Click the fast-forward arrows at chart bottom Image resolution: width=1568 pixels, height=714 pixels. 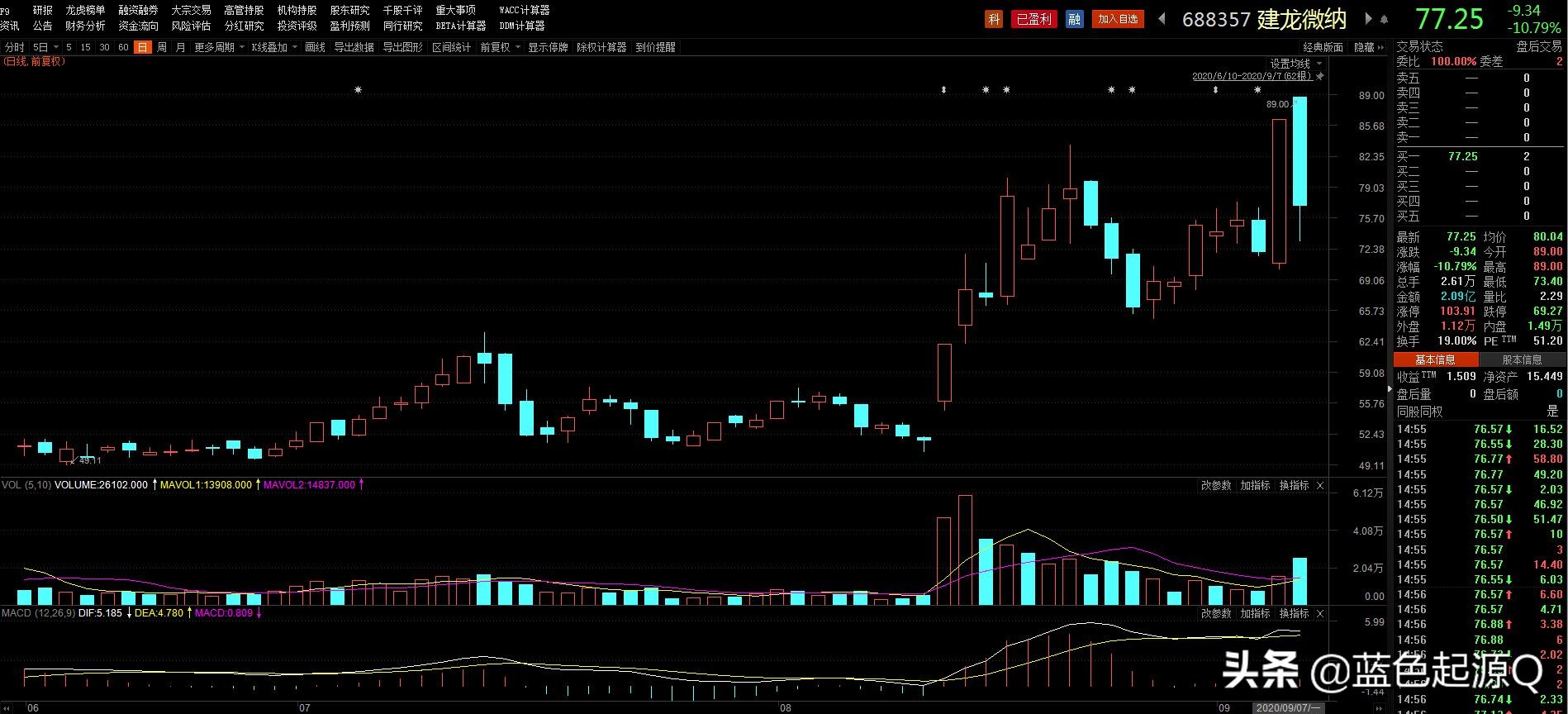click(1377, 708)
